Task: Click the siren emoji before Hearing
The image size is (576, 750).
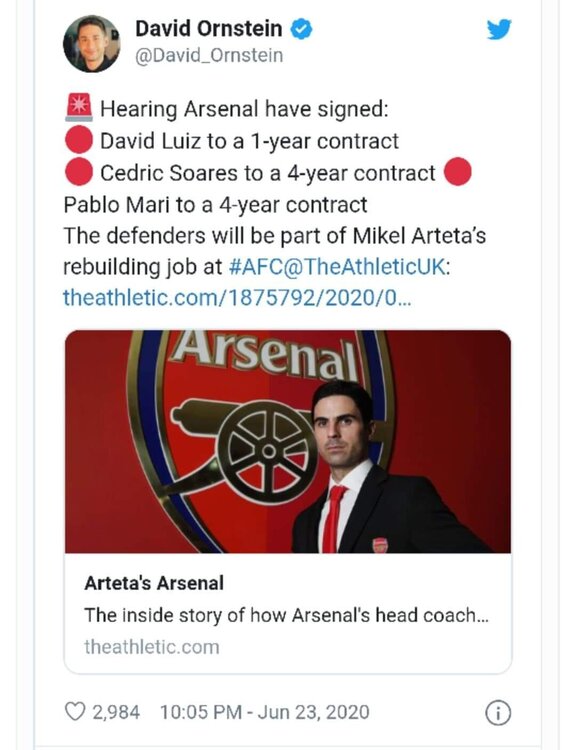Action: 79,108
